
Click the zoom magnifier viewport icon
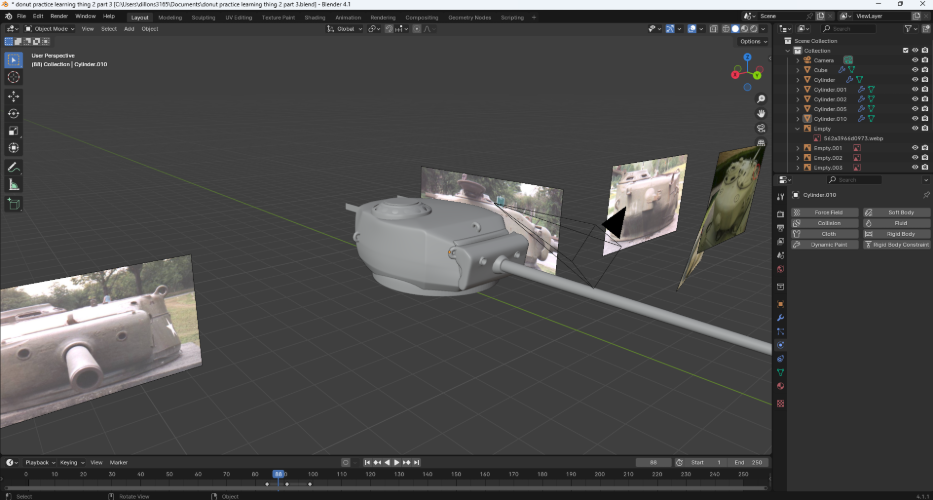762,99
